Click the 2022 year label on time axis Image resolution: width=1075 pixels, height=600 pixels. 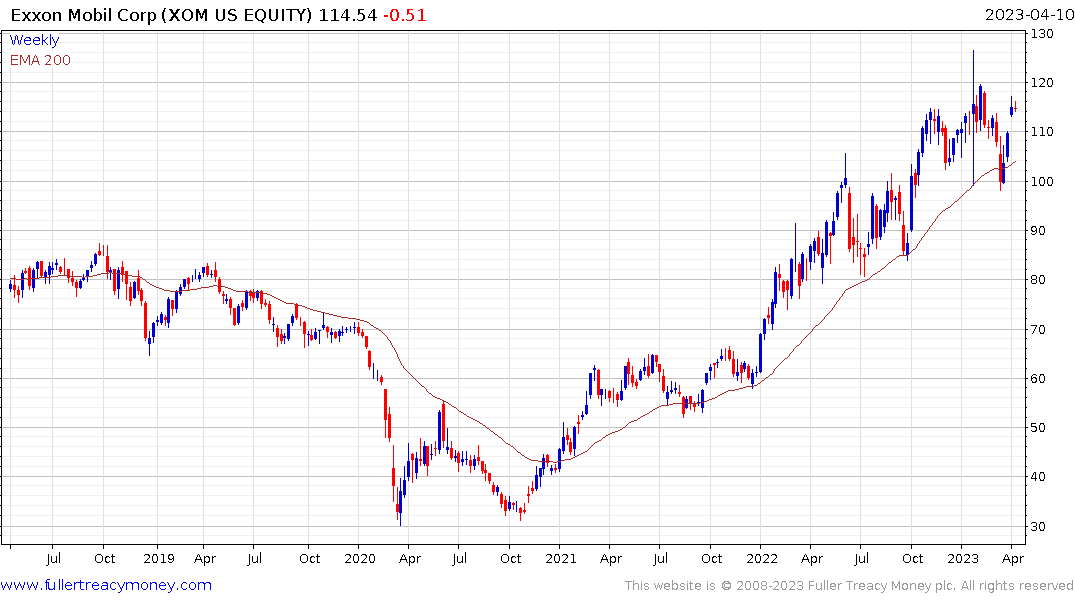pyautogui.click(x=762, y=559)
